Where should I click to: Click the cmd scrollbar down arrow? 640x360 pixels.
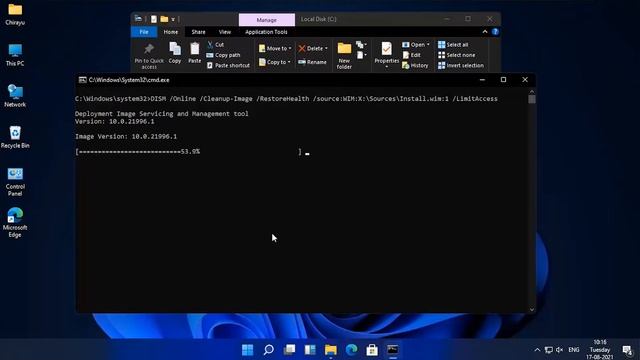coord(531,309)
